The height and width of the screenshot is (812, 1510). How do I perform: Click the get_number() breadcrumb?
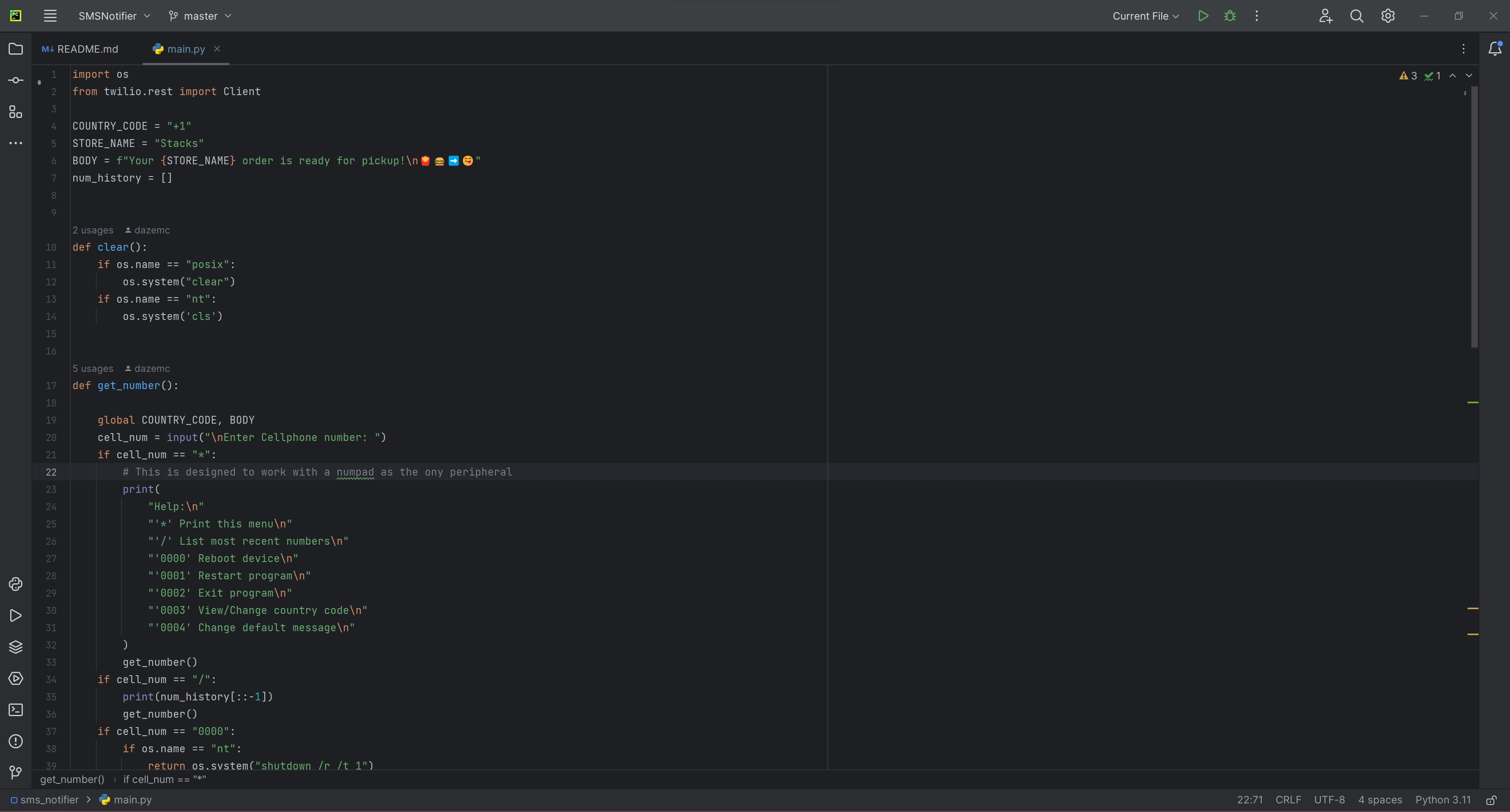pyautogui.click(x=72, y=779)
